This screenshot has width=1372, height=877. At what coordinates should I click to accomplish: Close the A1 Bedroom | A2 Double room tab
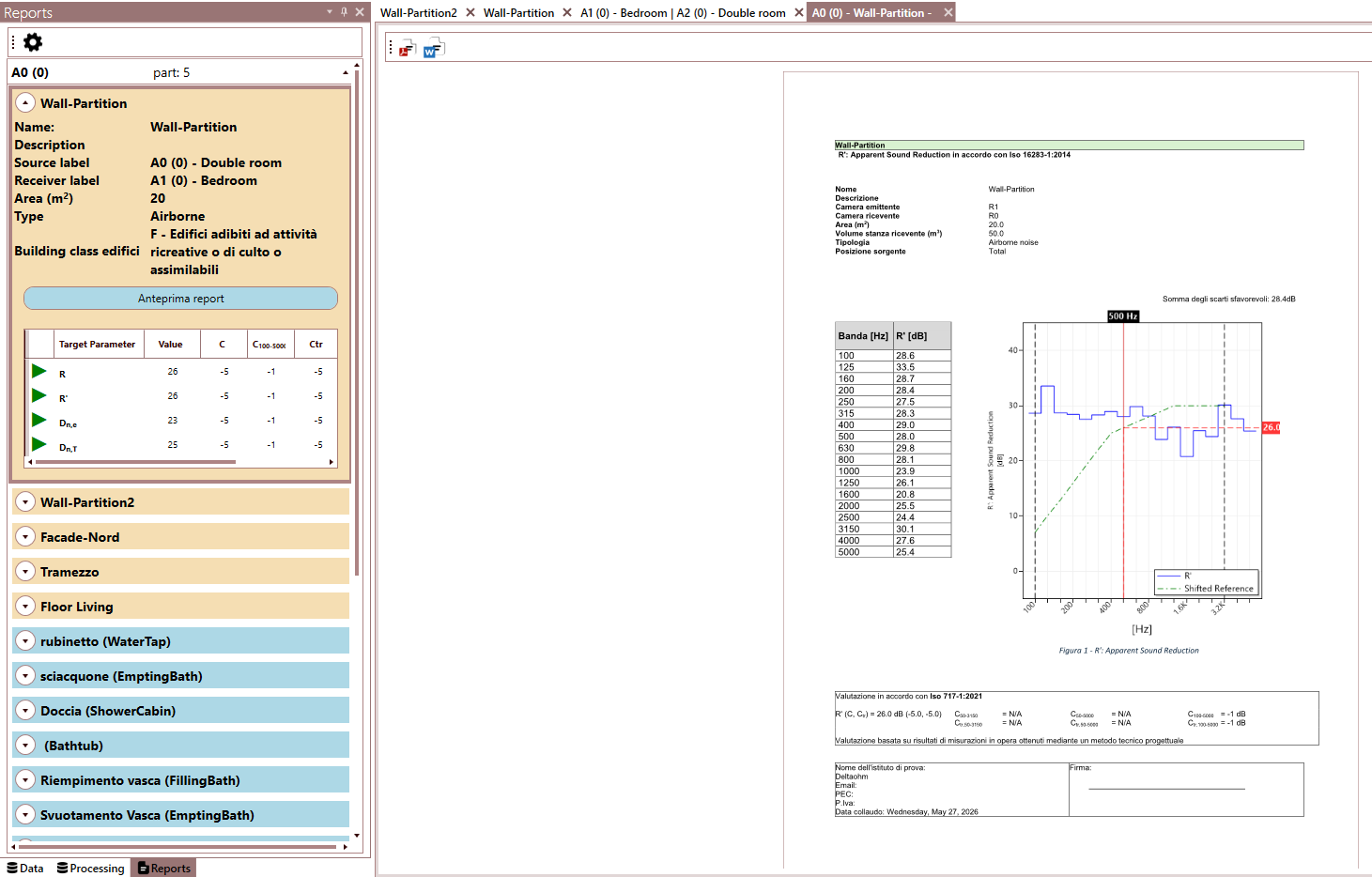click(x=799, y=13)
